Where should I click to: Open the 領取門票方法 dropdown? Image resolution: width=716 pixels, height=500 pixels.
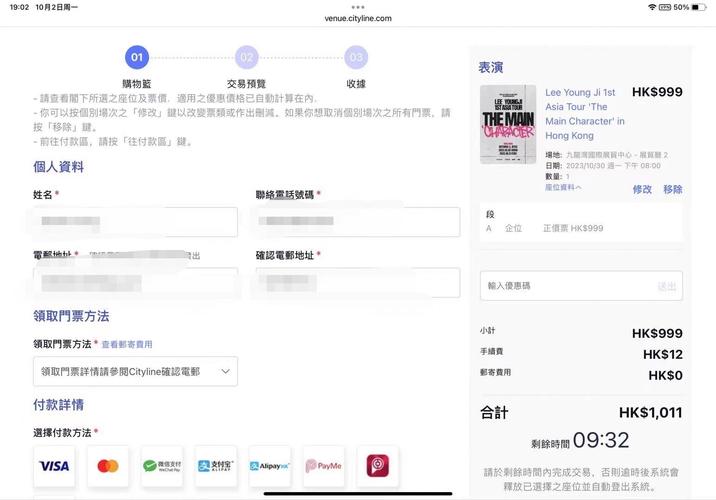[x=135, y=371]
